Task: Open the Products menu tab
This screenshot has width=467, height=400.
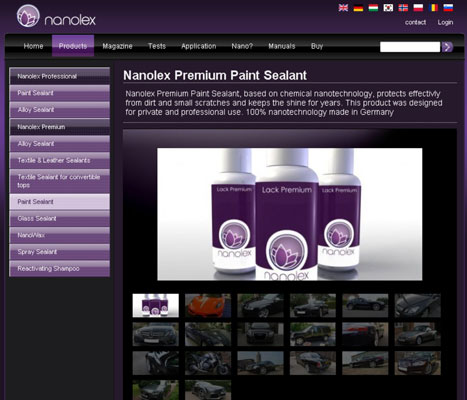Action: [x=73, y=46]
